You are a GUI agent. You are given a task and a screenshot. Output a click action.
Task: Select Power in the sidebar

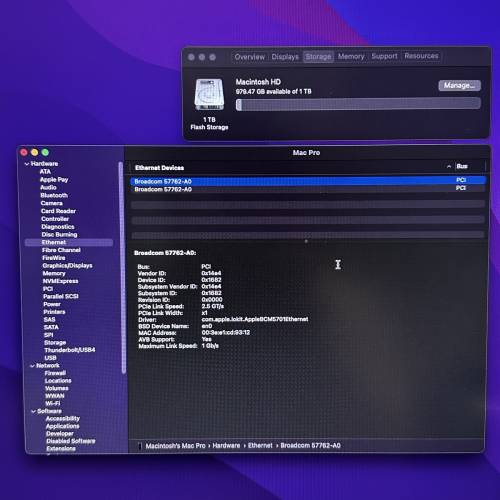[52, 304]
